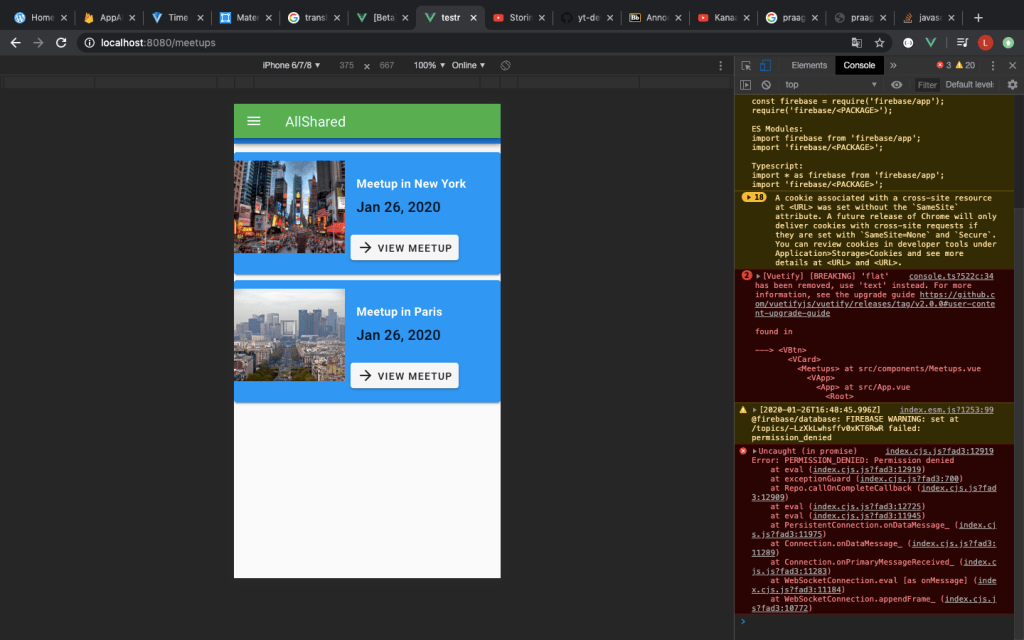
Task: Click View Meetup for New York
Action: click(x=405, y=248)
